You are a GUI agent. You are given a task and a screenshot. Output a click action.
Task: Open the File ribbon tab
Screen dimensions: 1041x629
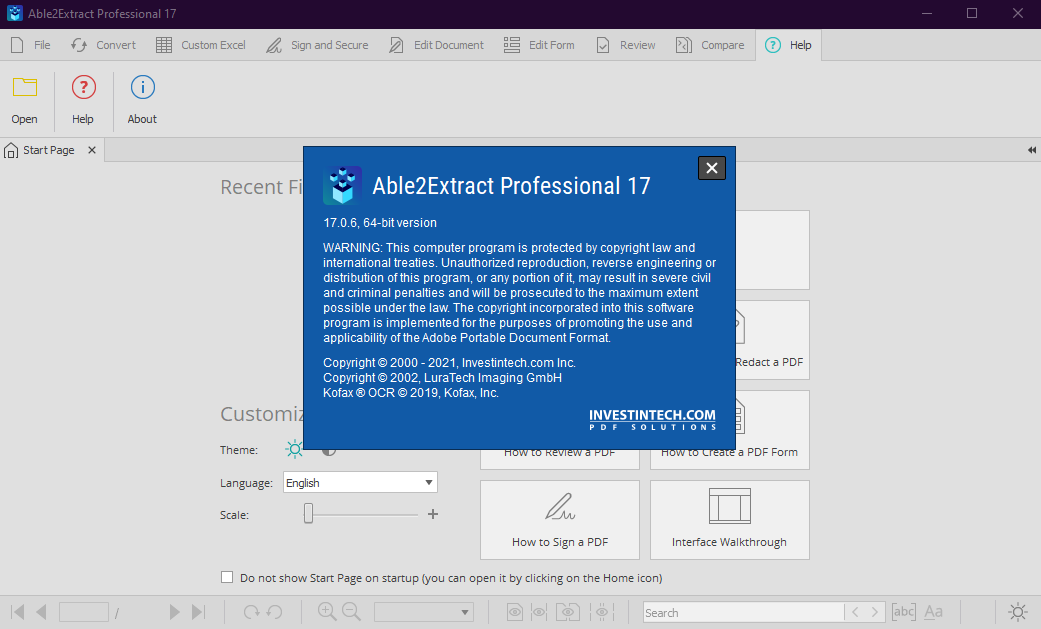[x=31, y=45]
